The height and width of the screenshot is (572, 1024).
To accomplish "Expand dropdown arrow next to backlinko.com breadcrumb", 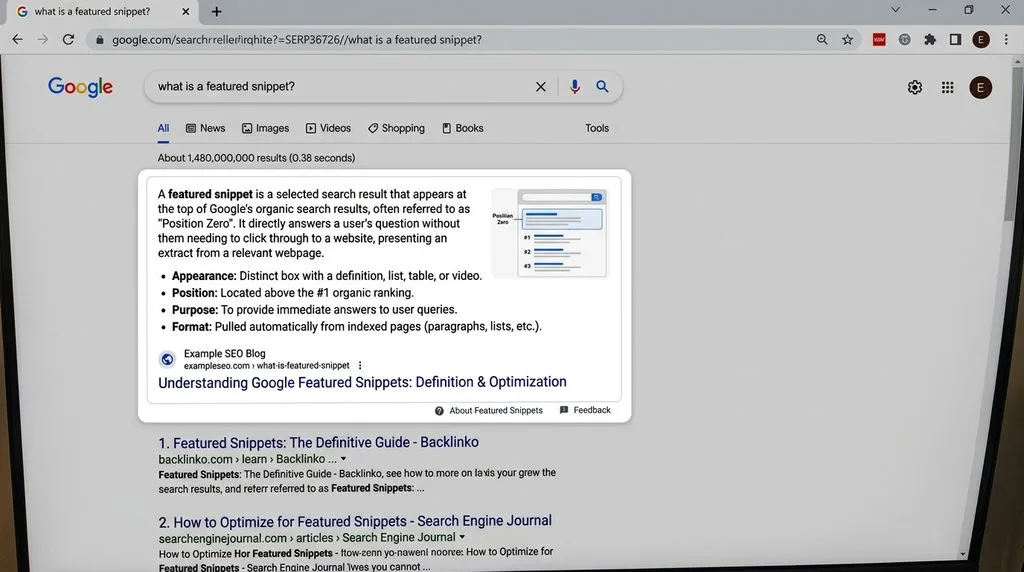I will (344, 459).
